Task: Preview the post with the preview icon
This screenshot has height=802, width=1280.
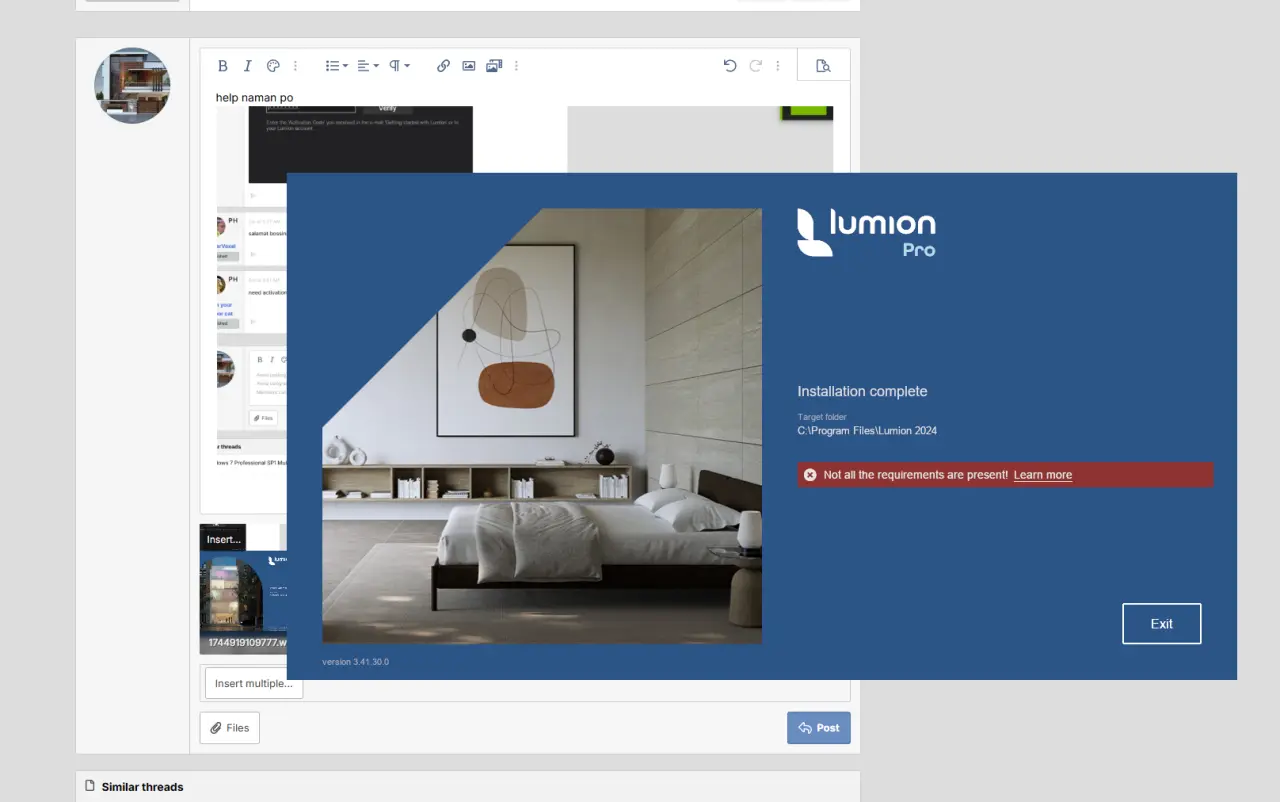Action: pyautogui.click(x=823, y=66)
